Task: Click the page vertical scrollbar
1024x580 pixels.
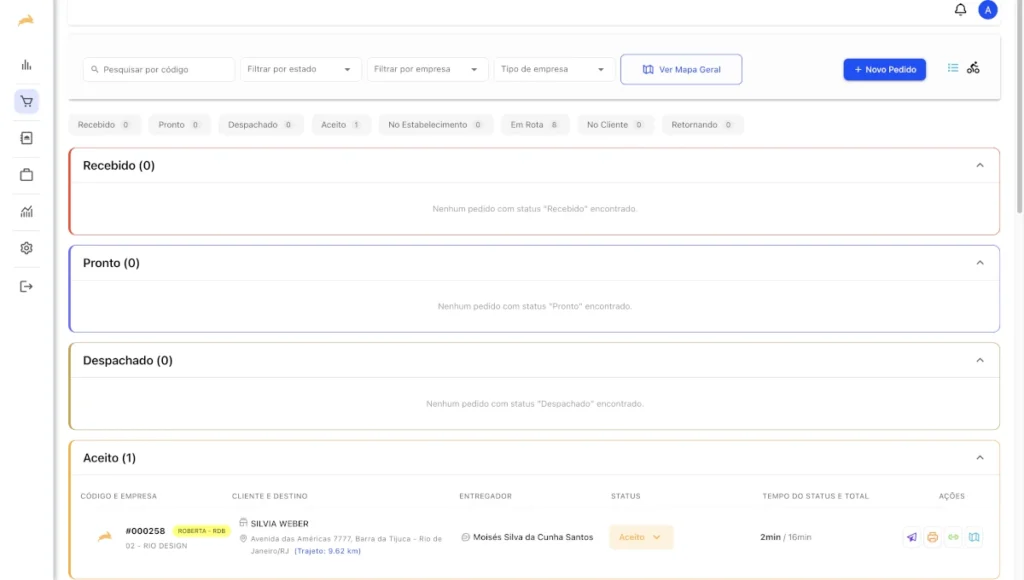Action: click(x=1019, y=108)
